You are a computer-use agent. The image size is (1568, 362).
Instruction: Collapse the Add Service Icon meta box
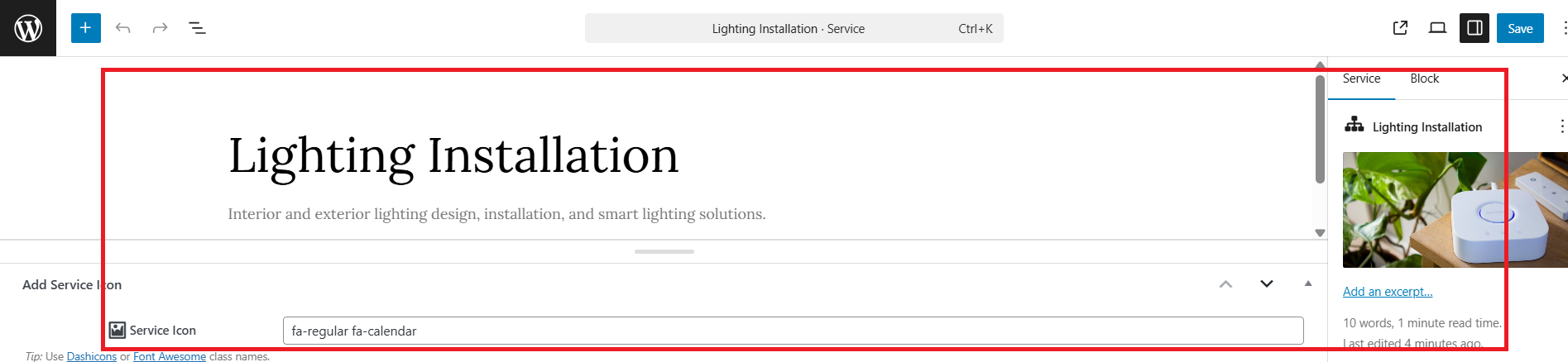pos(1308,284)
